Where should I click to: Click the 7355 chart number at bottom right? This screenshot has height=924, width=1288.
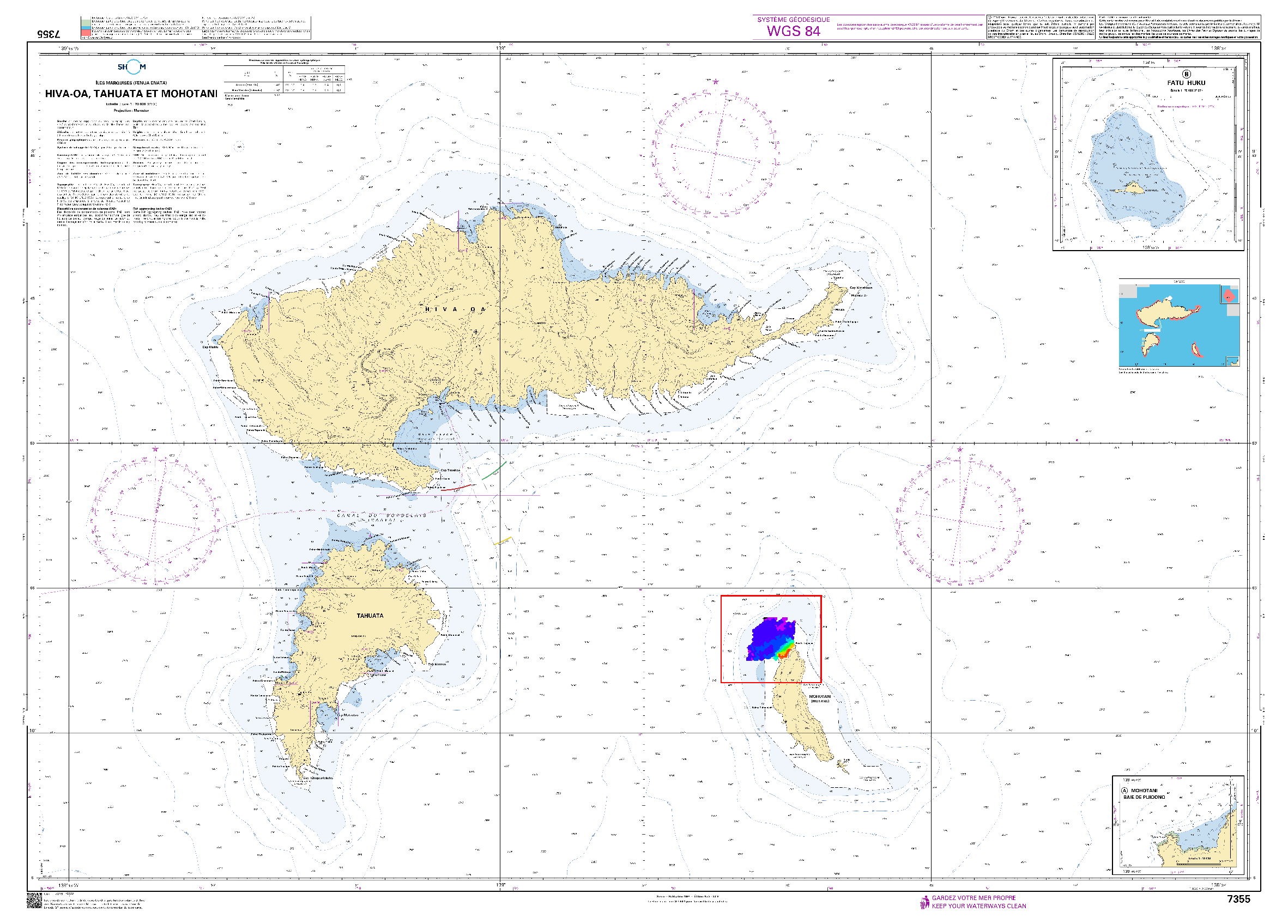(1238, 899)
